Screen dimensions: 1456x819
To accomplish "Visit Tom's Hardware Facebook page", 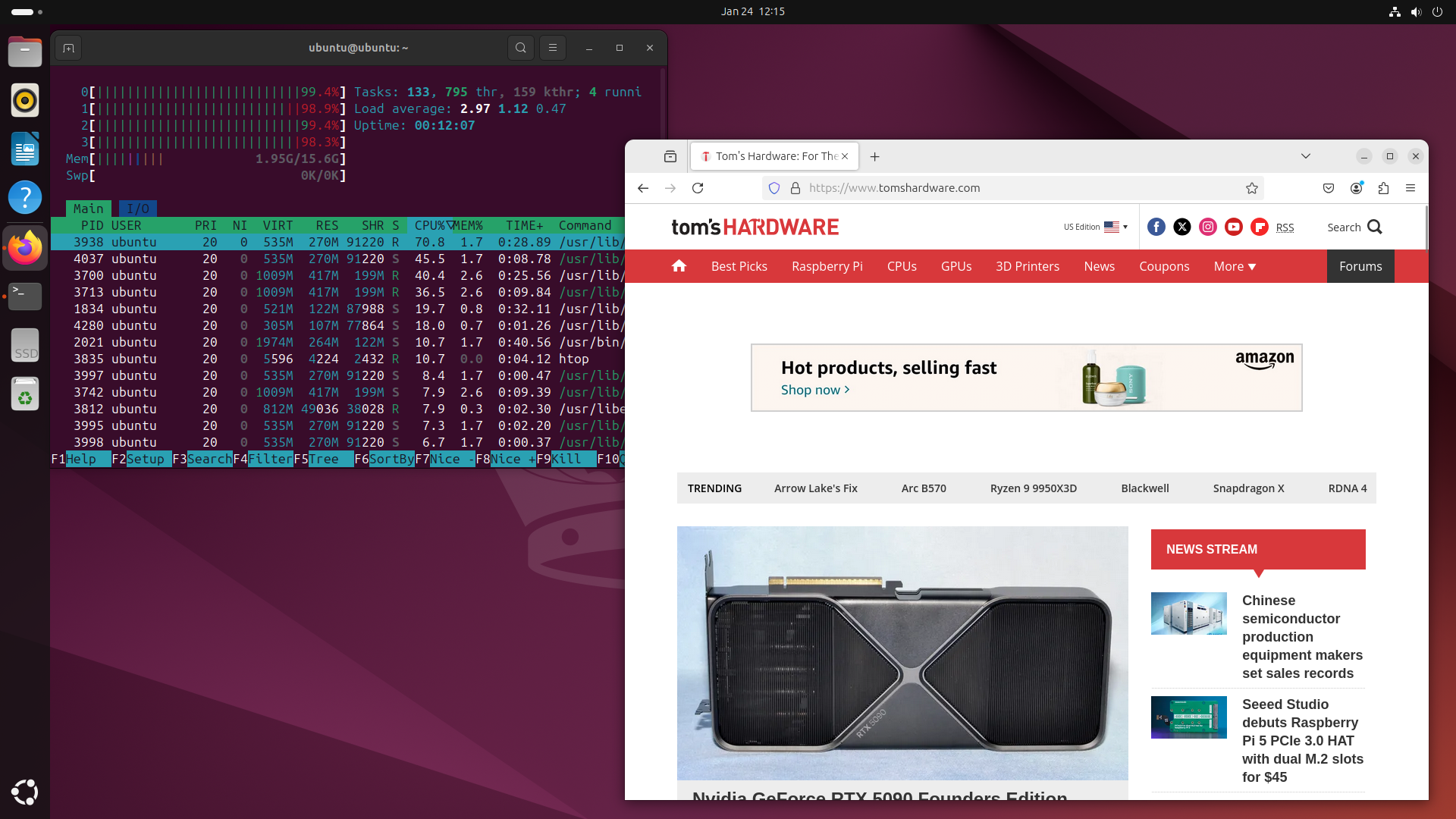I will tap(1156, 227).
